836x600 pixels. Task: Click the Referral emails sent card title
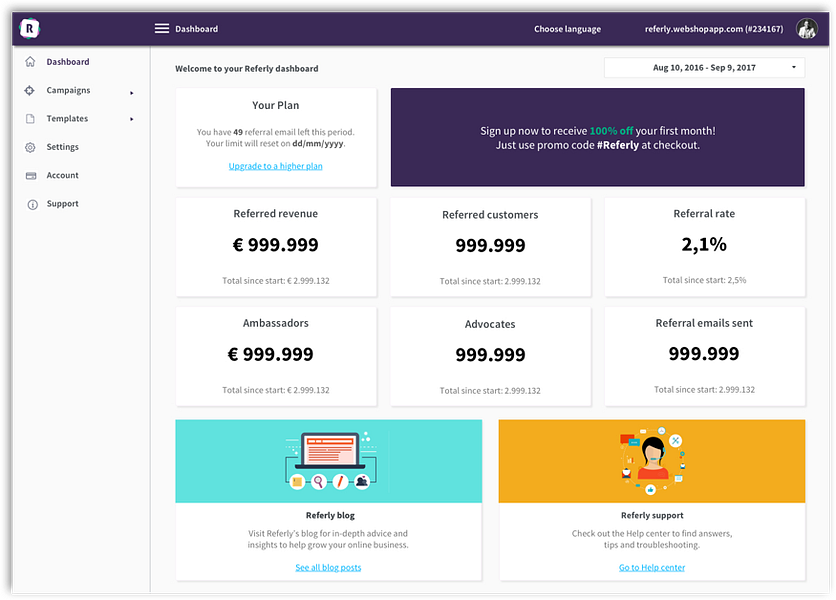704,323
